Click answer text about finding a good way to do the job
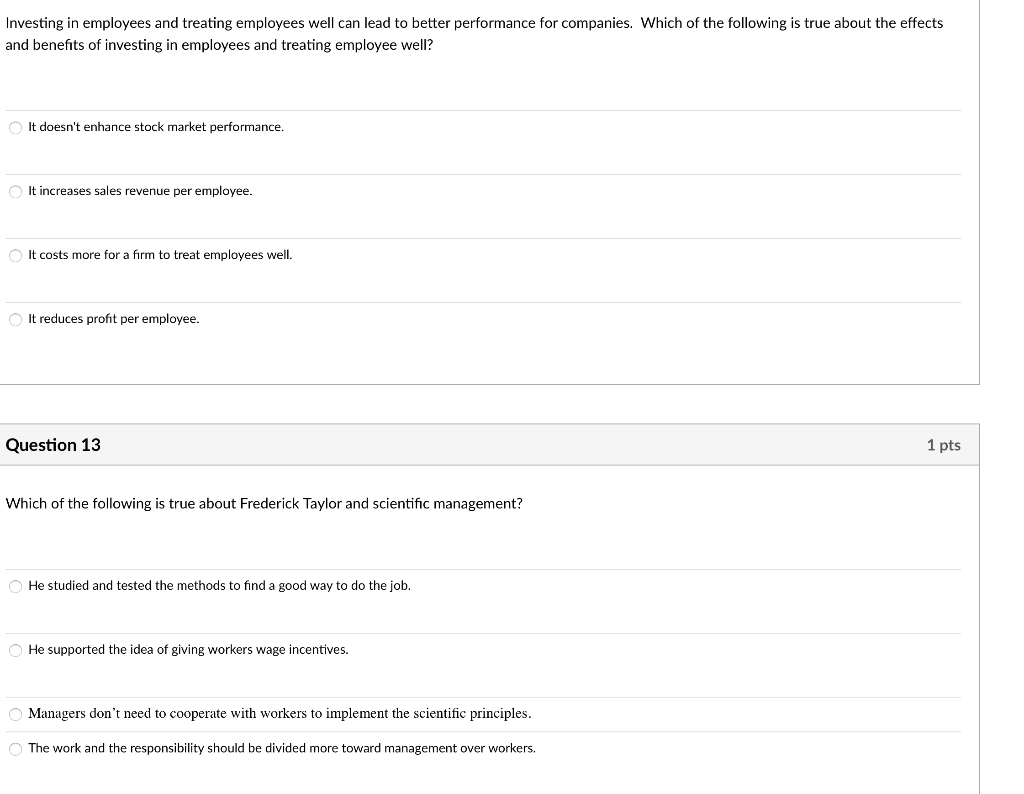This screenshot has height=794, width=1024. click(219, 586)
